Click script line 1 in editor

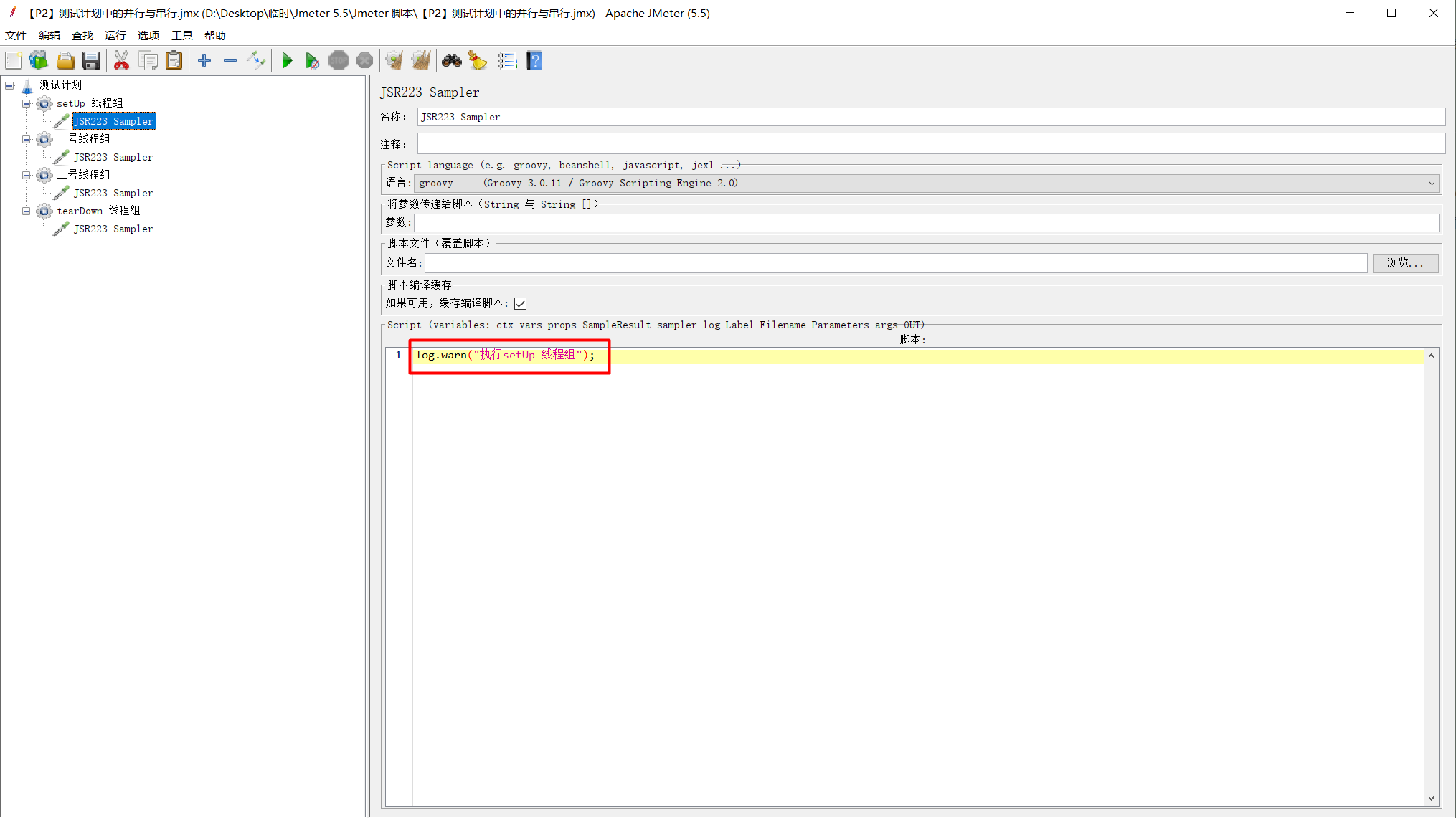pyautogui.click(x=918, y=356)
